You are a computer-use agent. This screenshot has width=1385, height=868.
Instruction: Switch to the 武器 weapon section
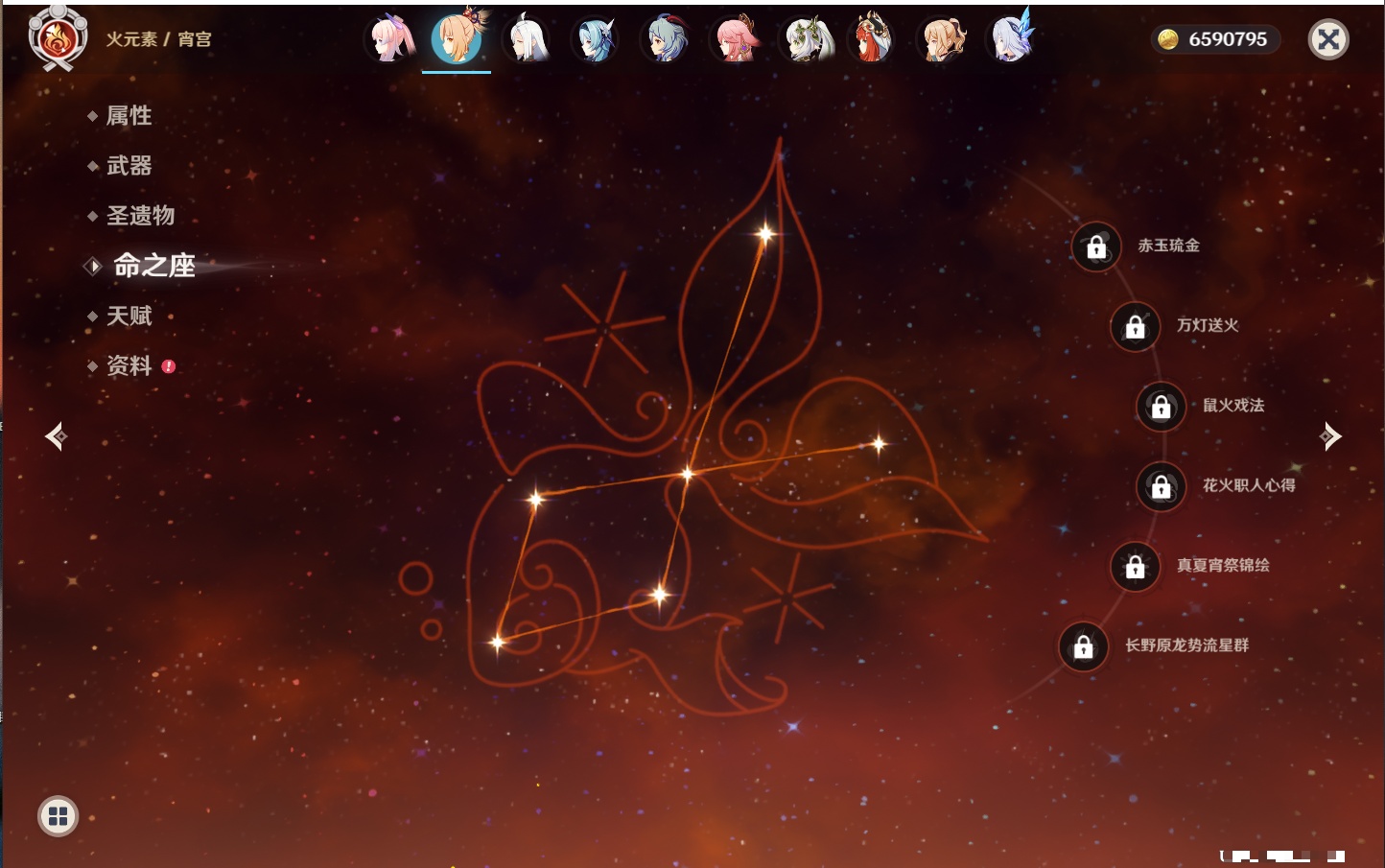click(129, 166)
